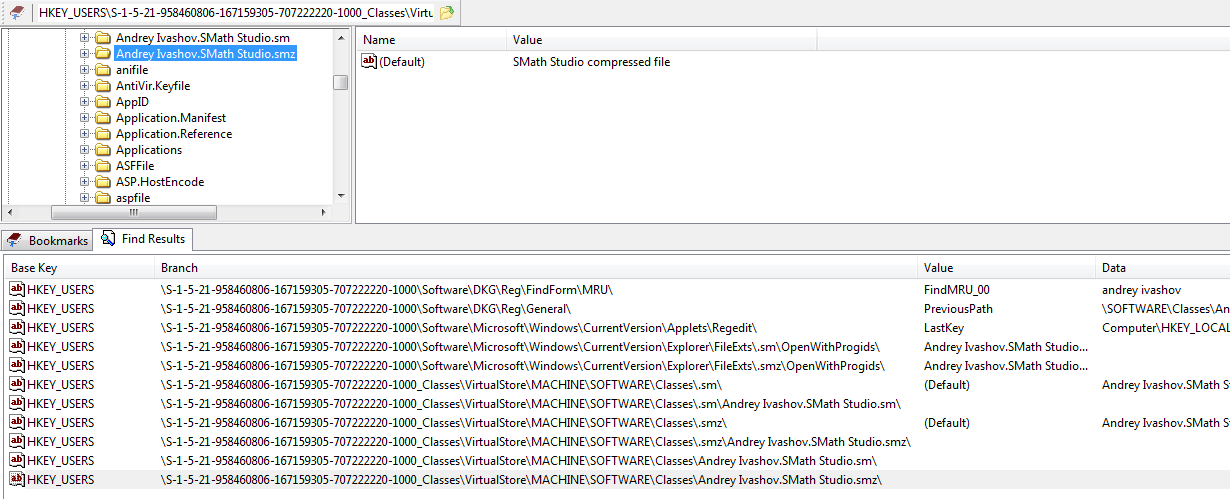The height and width of the screenshot is (499, 1230).
Task: Switch to the Bookmarks tab
Action: pos(48,240)
